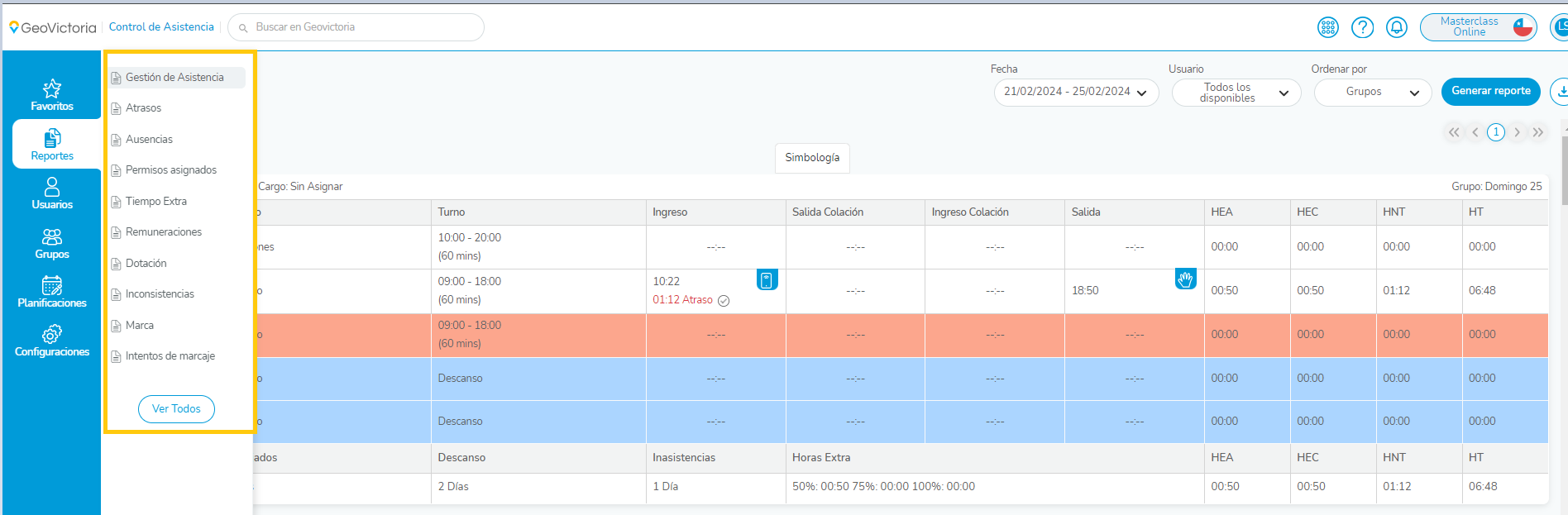The height and width of the screenshot is (515, 1568).
Task: Click the notifications bell icon
Action: click(1397, 27)
